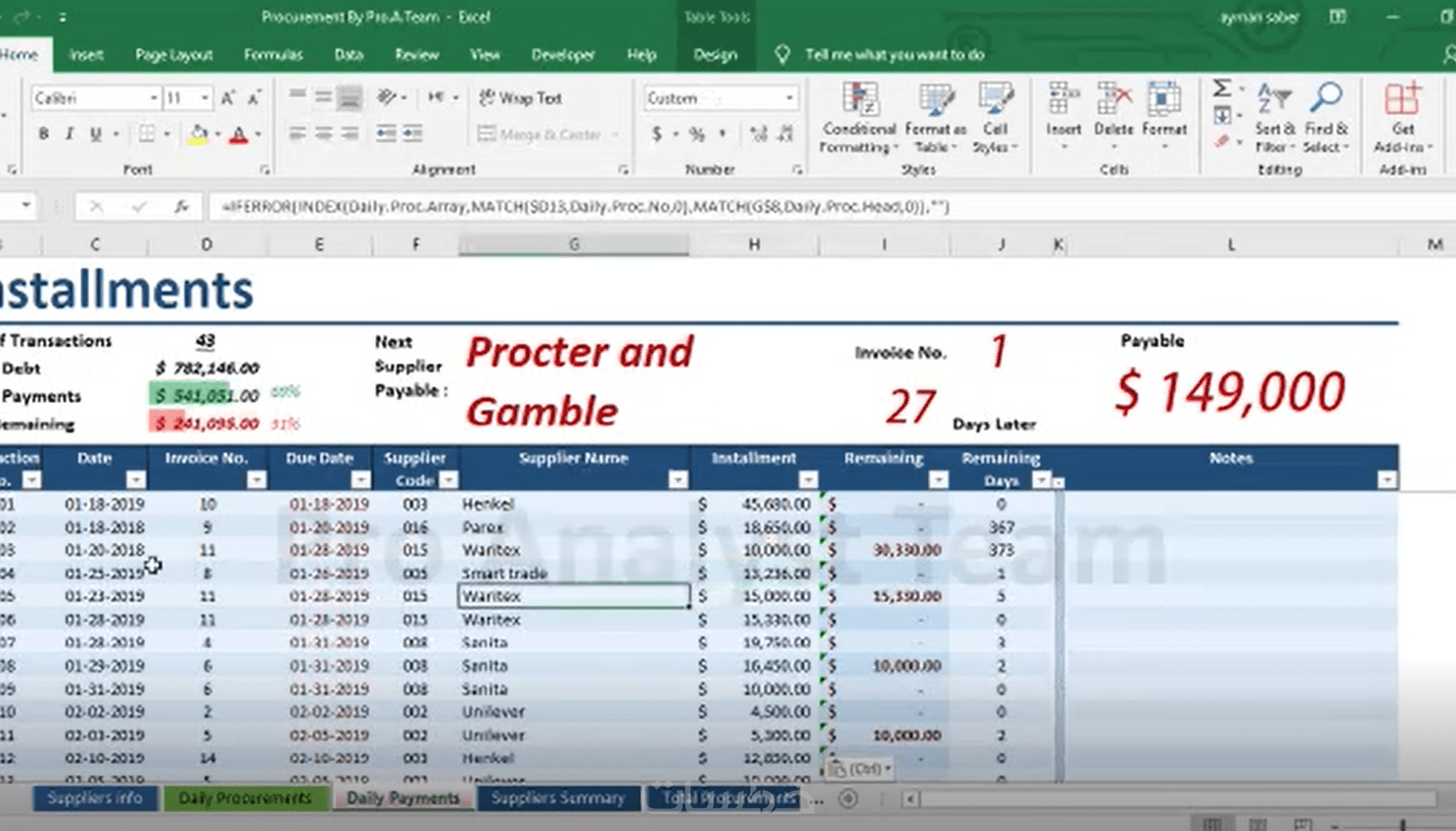The height and width of the screenshot is (831, 1456).
Task: Open the Format cells menu
Action: (1164, 116)
